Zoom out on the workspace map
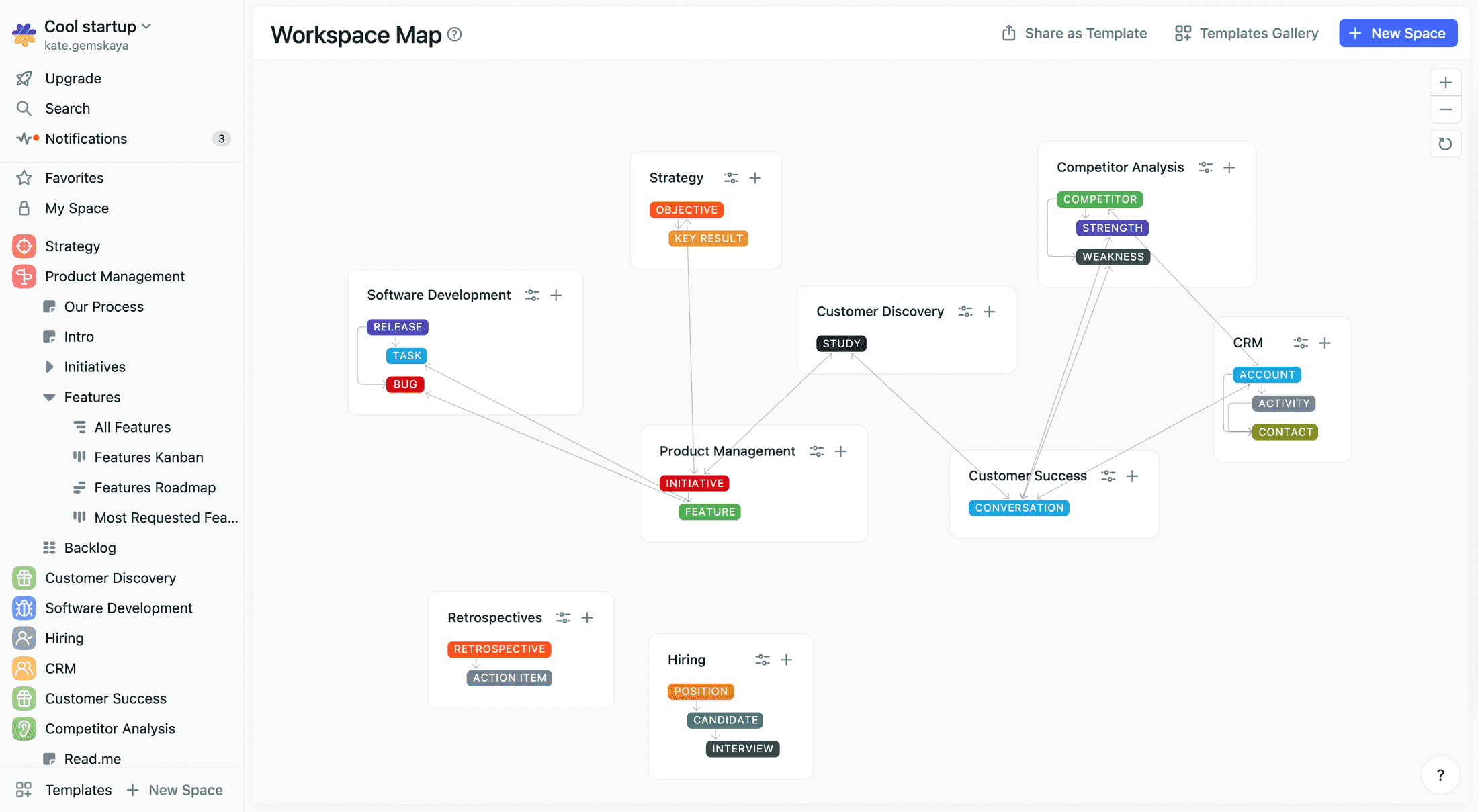 [1446, 109]
